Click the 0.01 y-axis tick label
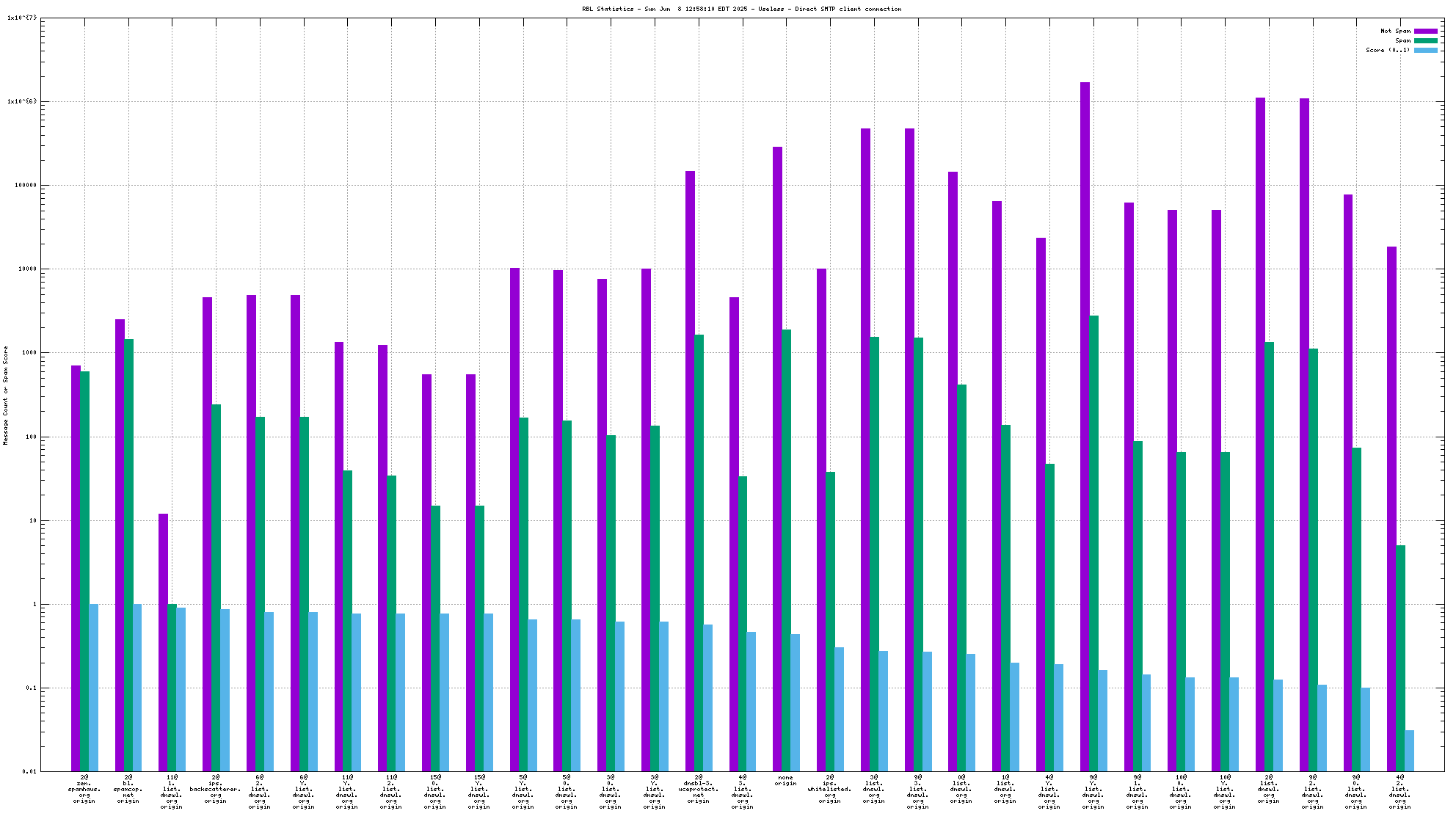 coord(29,771)
